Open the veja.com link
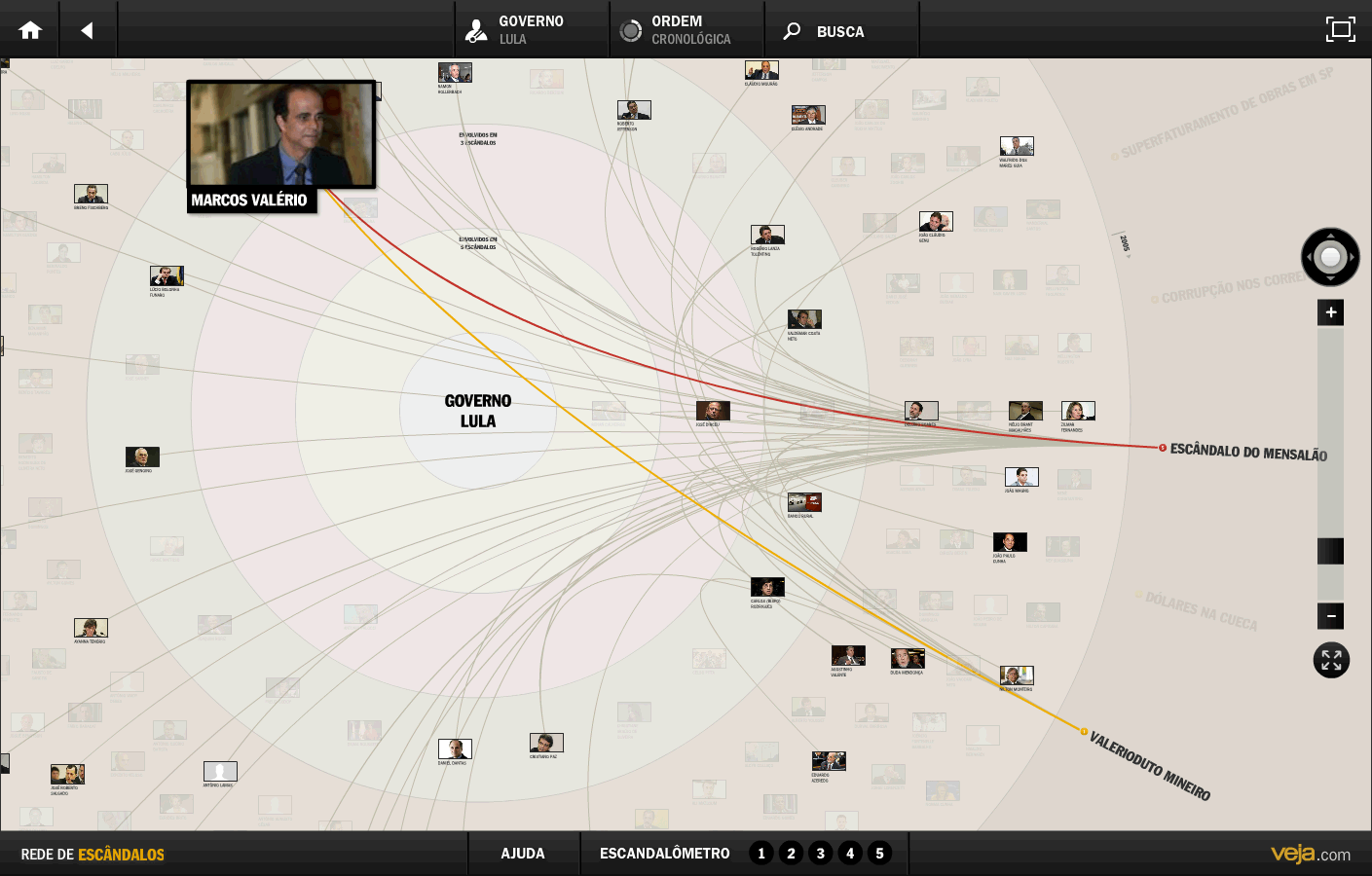The image size is (1372, 876). pyautogui.click(x=1311, y=854)
